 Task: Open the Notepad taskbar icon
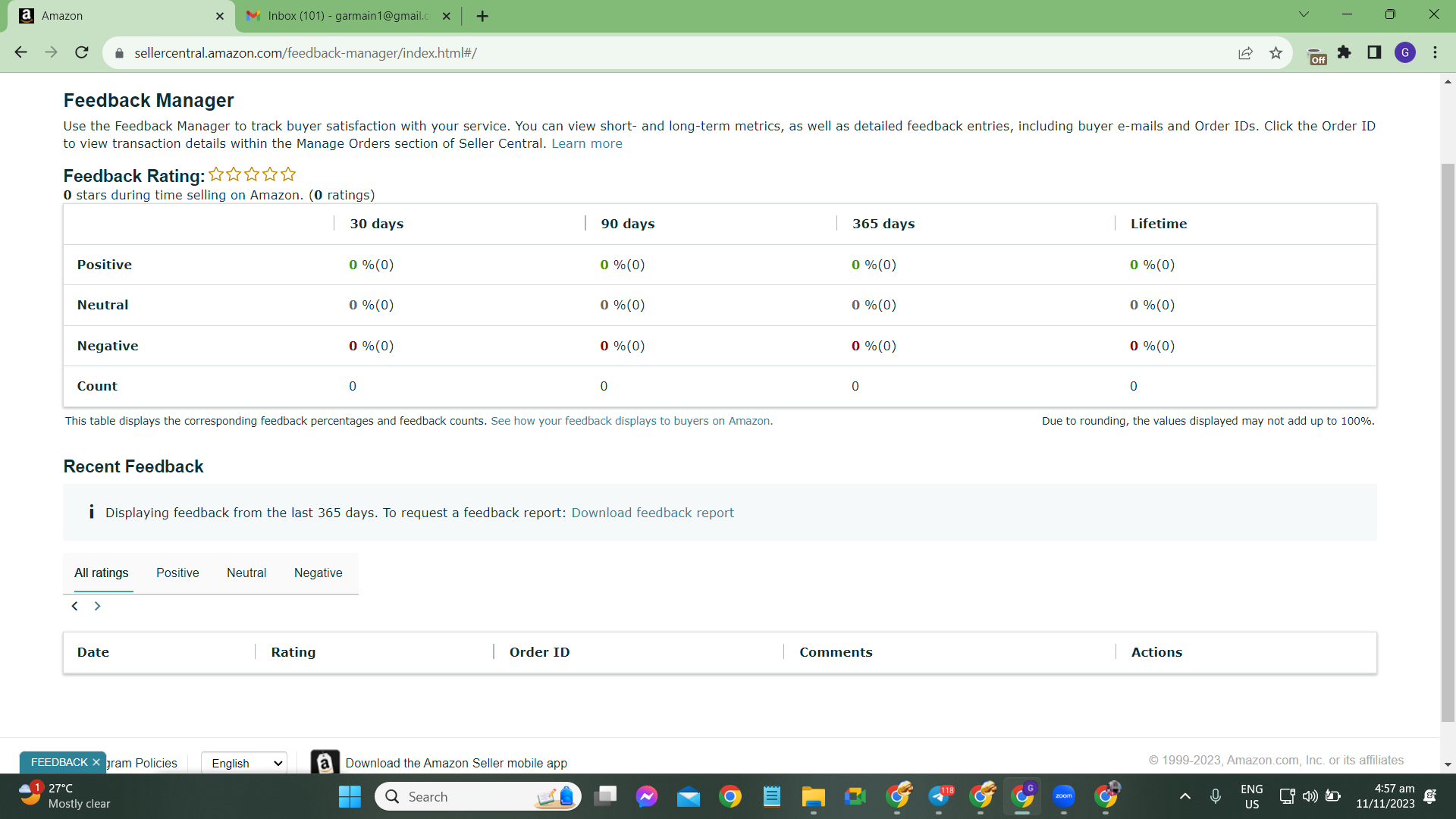point(772,796)
